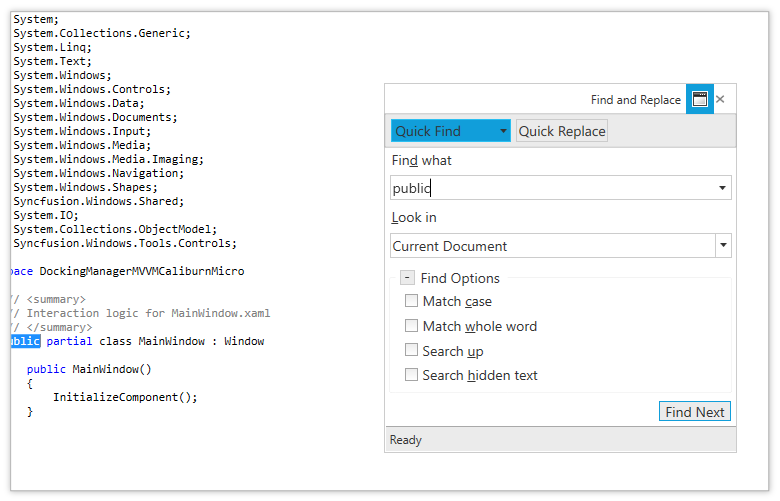Viewport: 780px width, 501px height.
Task: Collapse the Find Options section
Action: click(408, 278)
